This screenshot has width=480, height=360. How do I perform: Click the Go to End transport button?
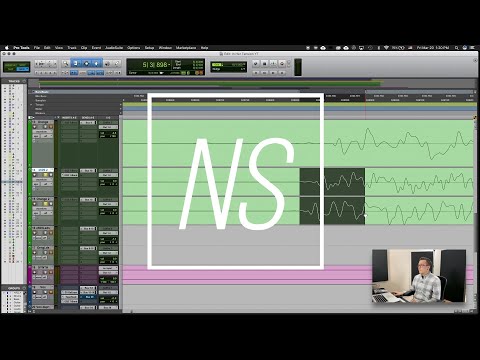click(x=282, y=72)
